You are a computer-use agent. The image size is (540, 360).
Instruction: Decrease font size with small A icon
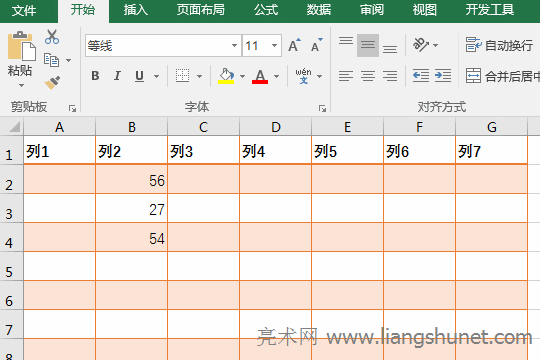coord(316,45)
